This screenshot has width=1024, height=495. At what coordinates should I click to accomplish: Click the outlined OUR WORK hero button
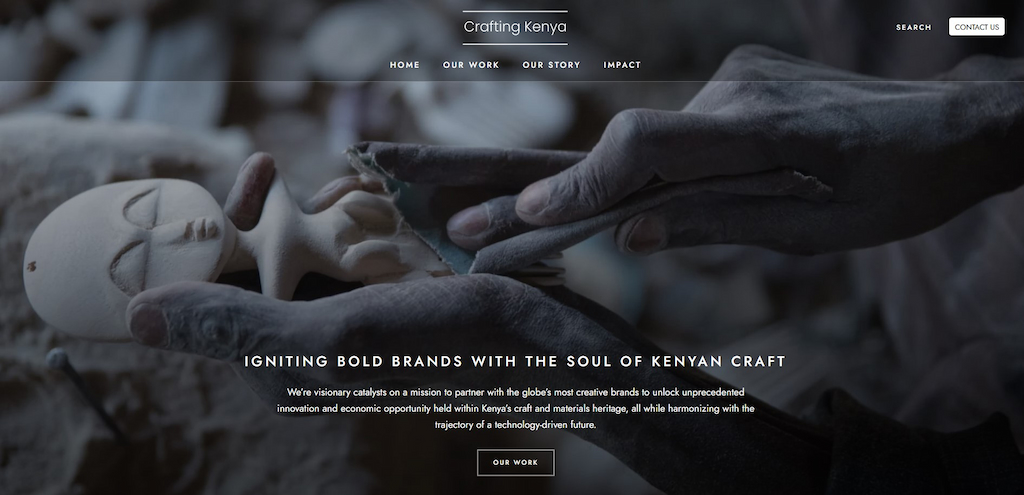pyautogui.click(x=515, y=462)
